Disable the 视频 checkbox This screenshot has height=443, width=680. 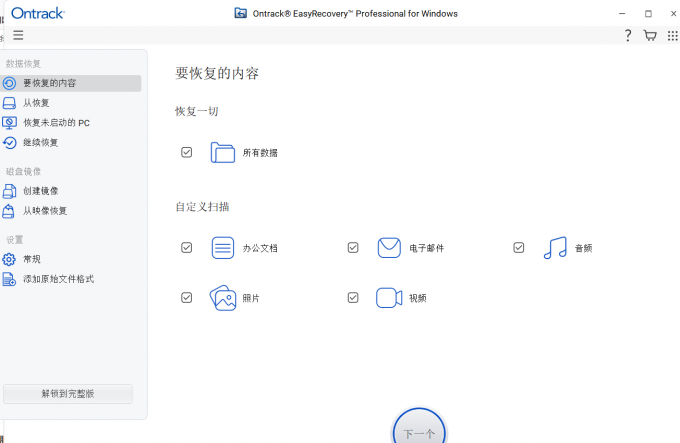[353, 298]
